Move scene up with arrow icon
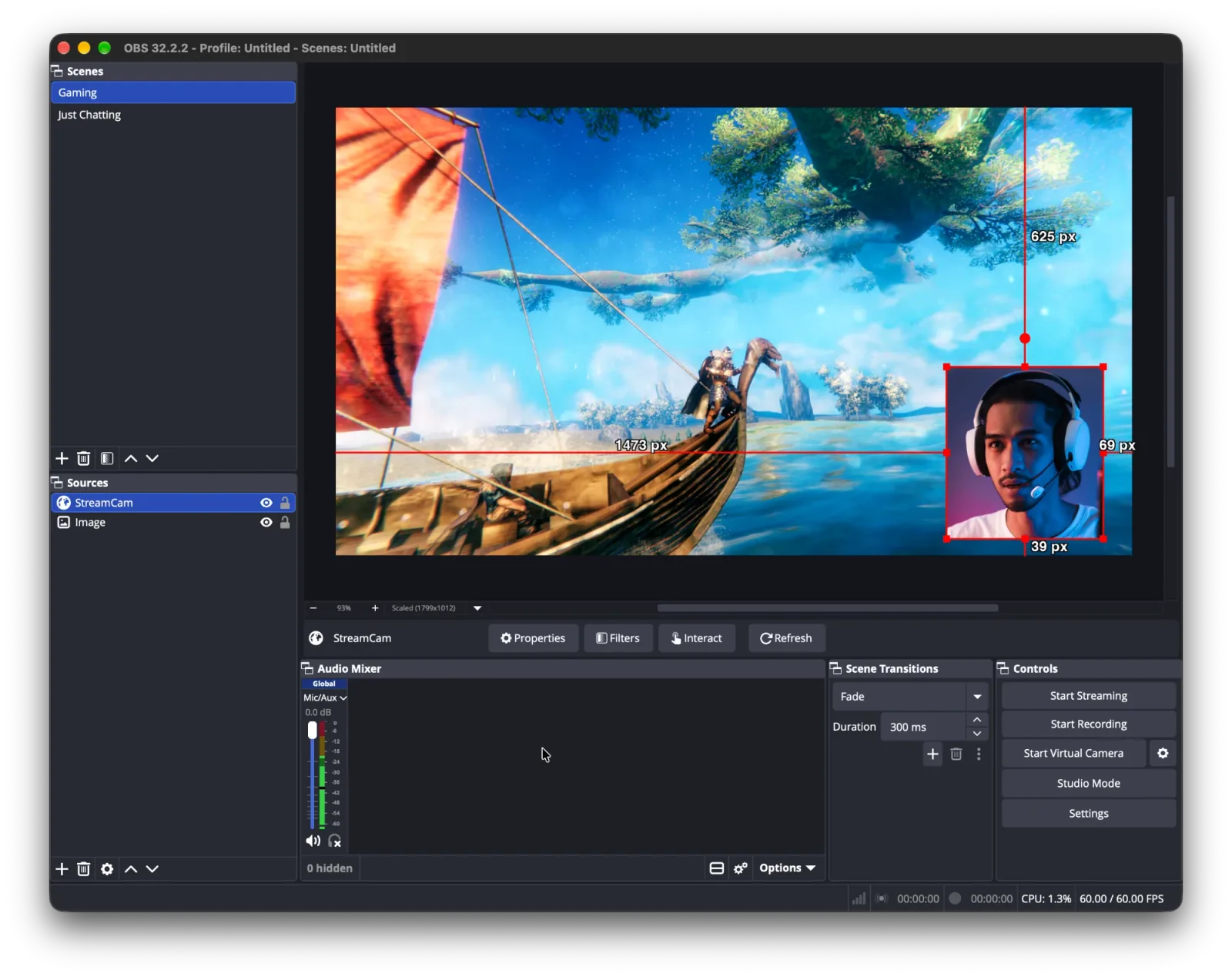This screenshot has height=977, width=1232. point(131,458)
